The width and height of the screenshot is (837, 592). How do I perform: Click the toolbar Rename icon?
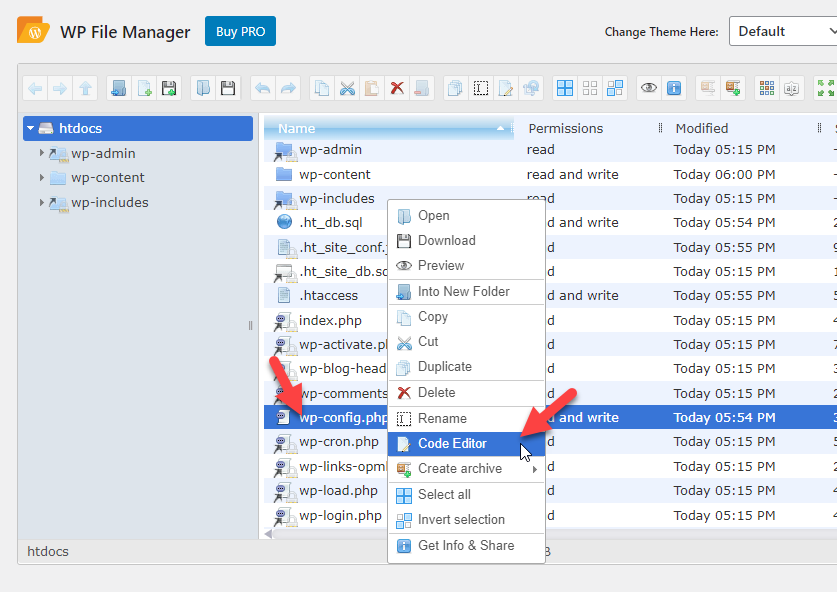point(480,88)
